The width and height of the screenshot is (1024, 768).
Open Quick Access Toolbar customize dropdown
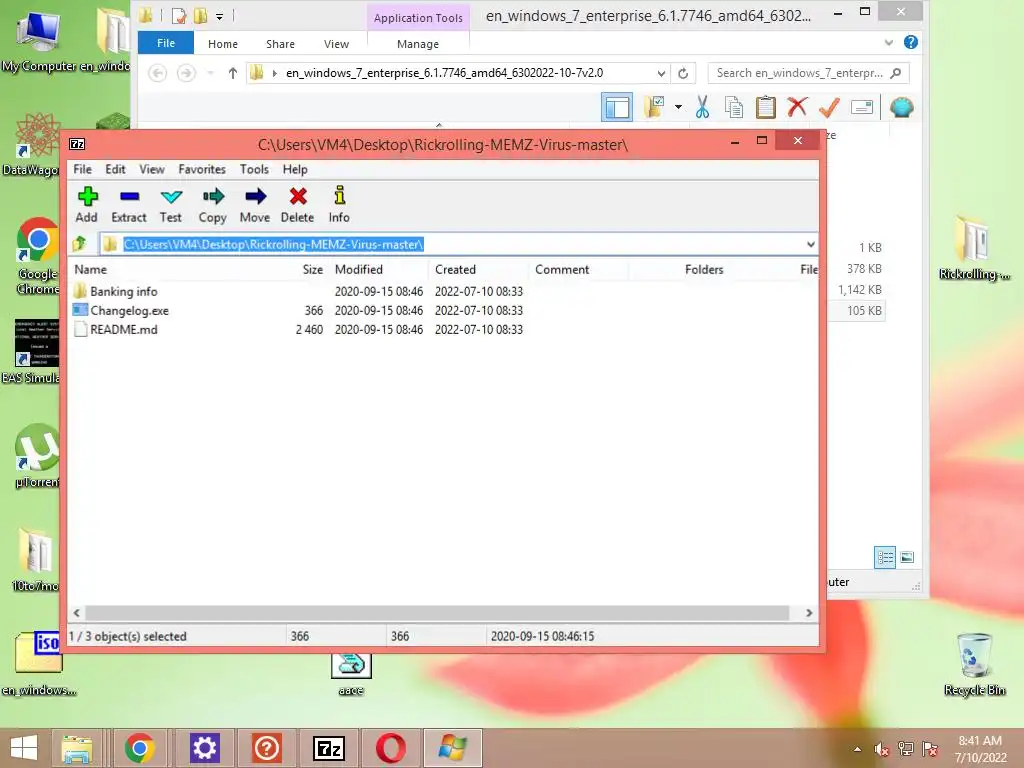[x=219, y=16]
